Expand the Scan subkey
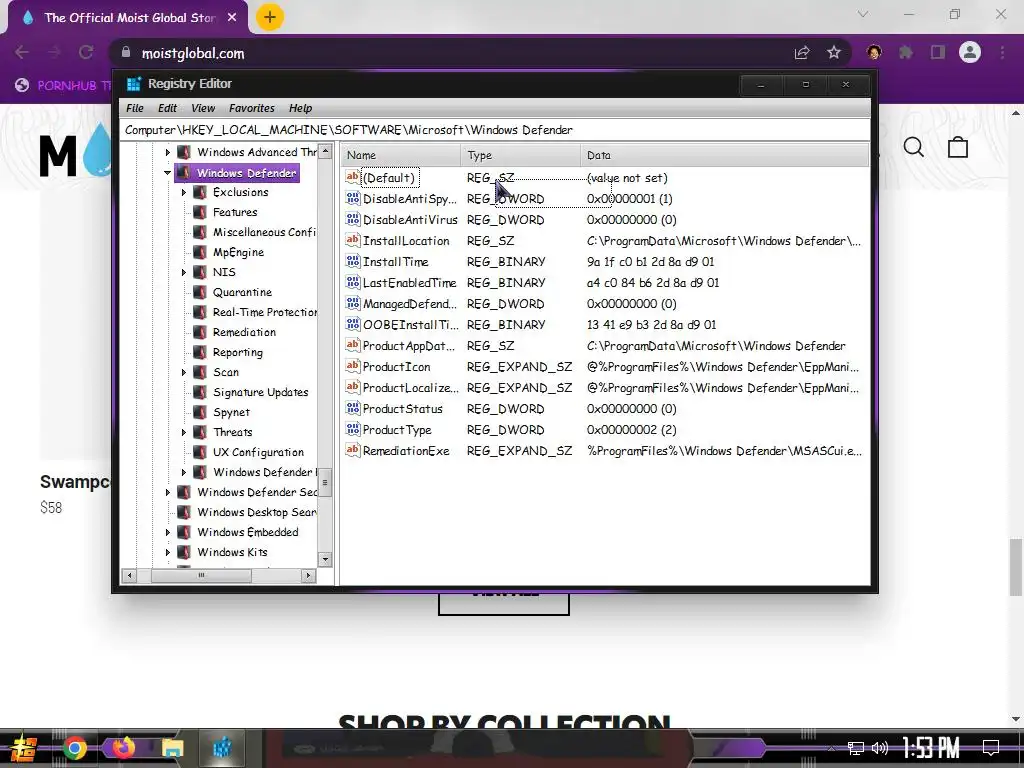Image resolution: width=1024 pixels, height=768 pixels. coord(184,372)
